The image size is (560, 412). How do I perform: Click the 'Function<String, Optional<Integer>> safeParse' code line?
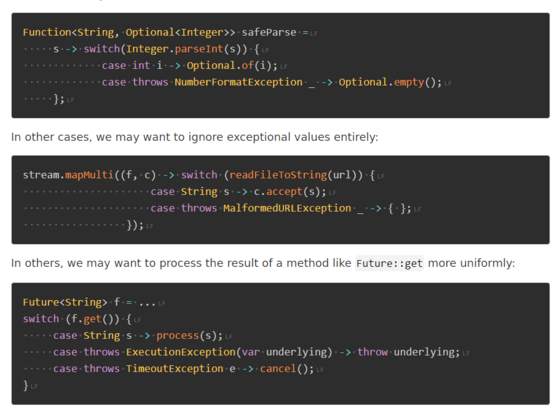click(166, 32)
